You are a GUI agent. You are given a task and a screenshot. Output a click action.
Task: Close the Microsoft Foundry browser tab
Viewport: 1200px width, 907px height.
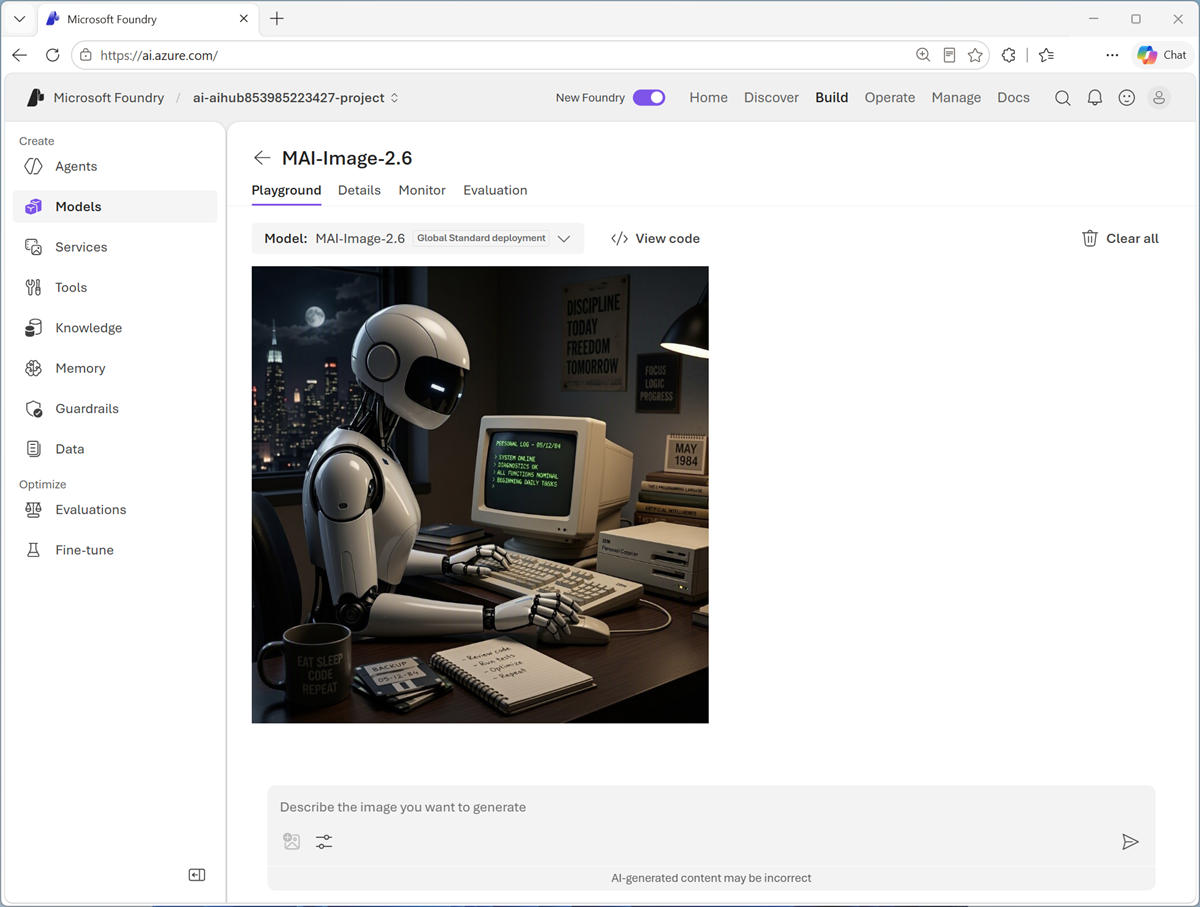click(243, 19)
